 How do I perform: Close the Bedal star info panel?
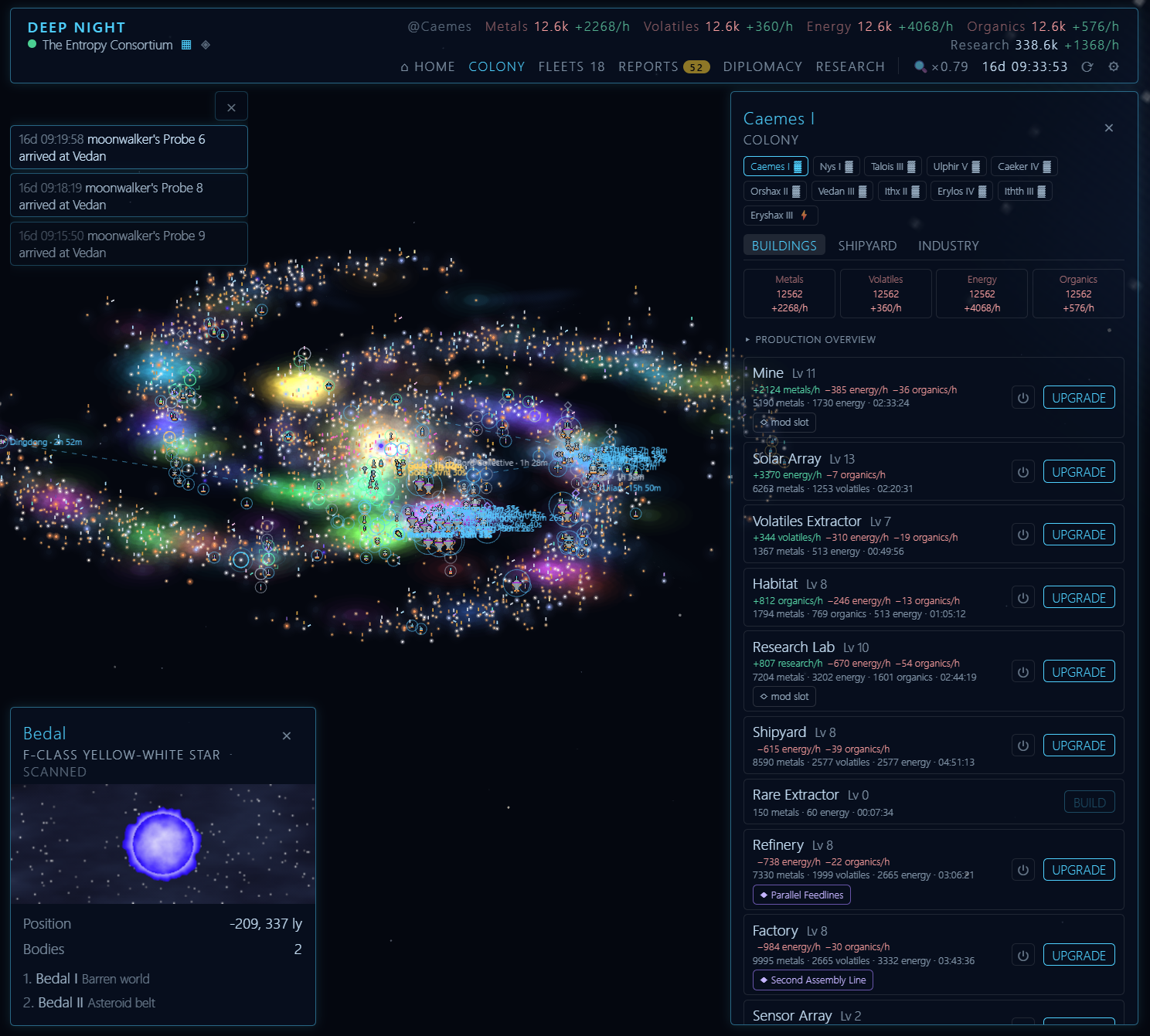pos(287,735)
